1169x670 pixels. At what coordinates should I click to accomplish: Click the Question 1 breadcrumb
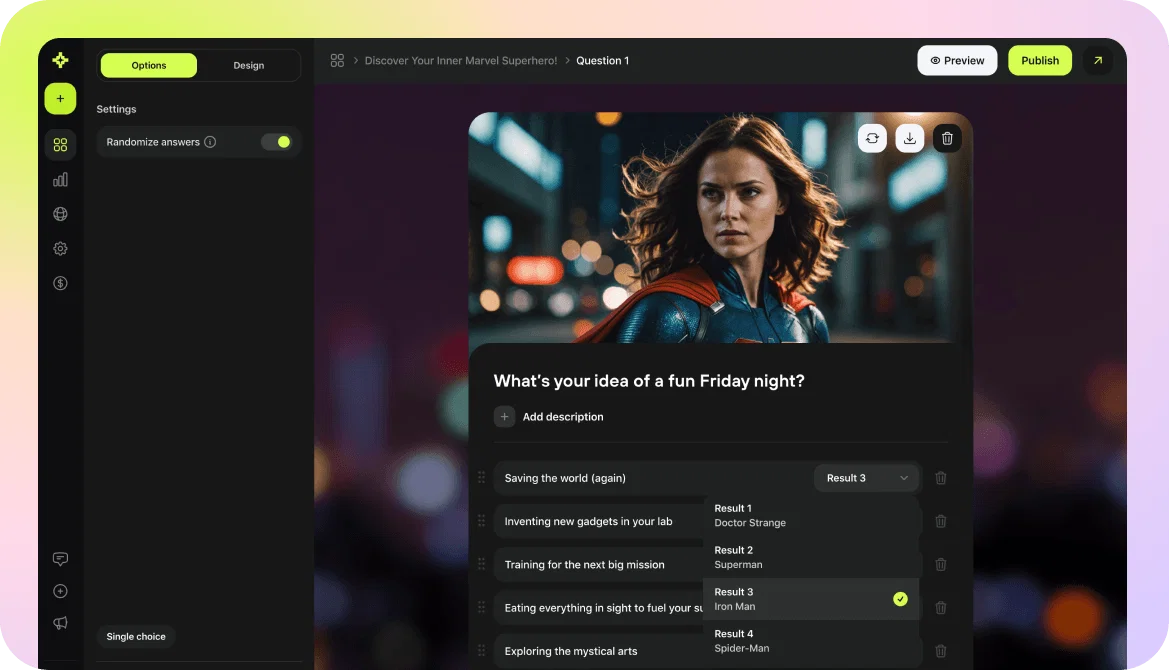click(x=602, y=60)
